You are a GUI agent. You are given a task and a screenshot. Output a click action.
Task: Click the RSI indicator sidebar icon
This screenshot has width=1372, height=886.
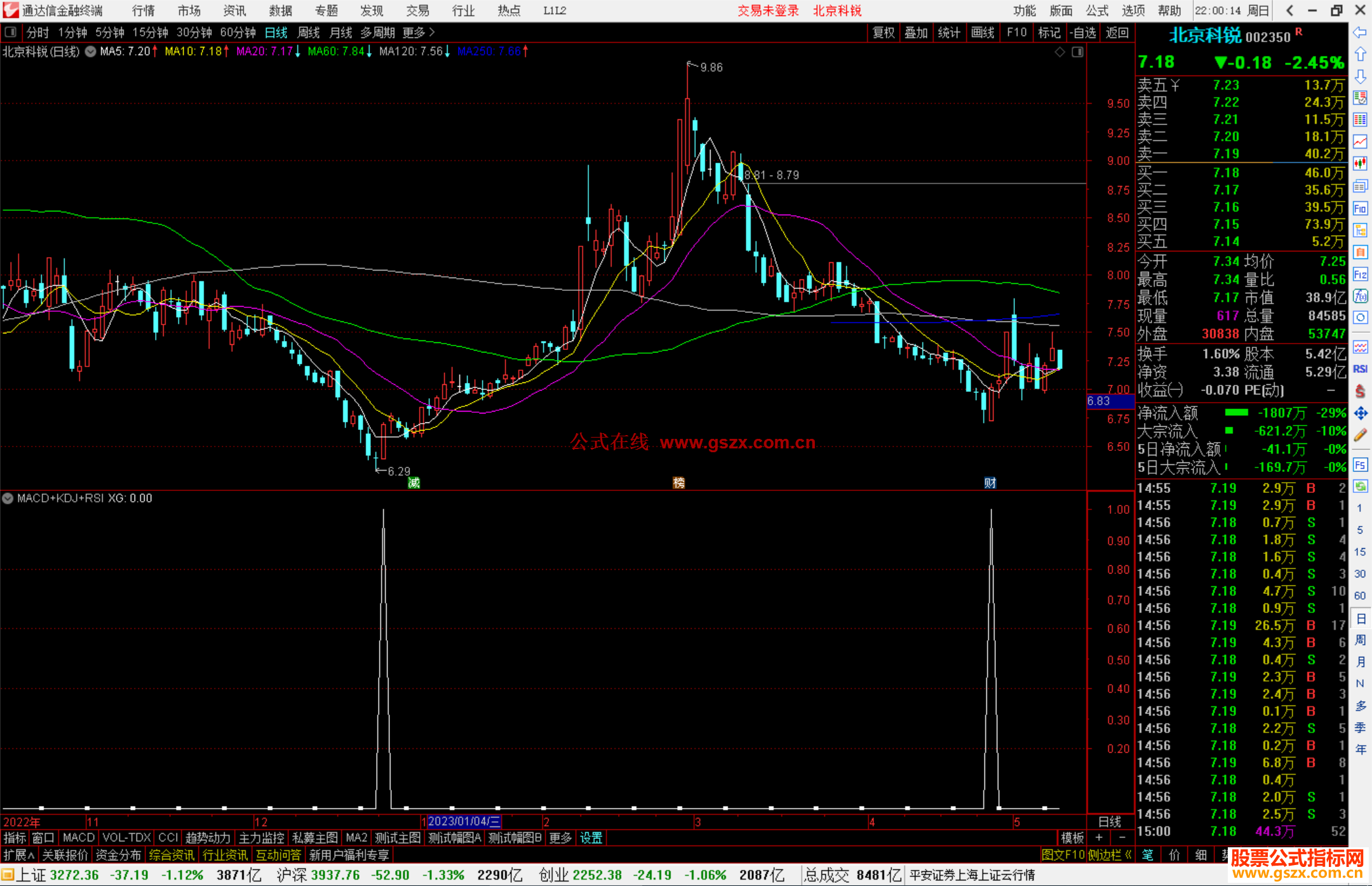click(1360, 369)
